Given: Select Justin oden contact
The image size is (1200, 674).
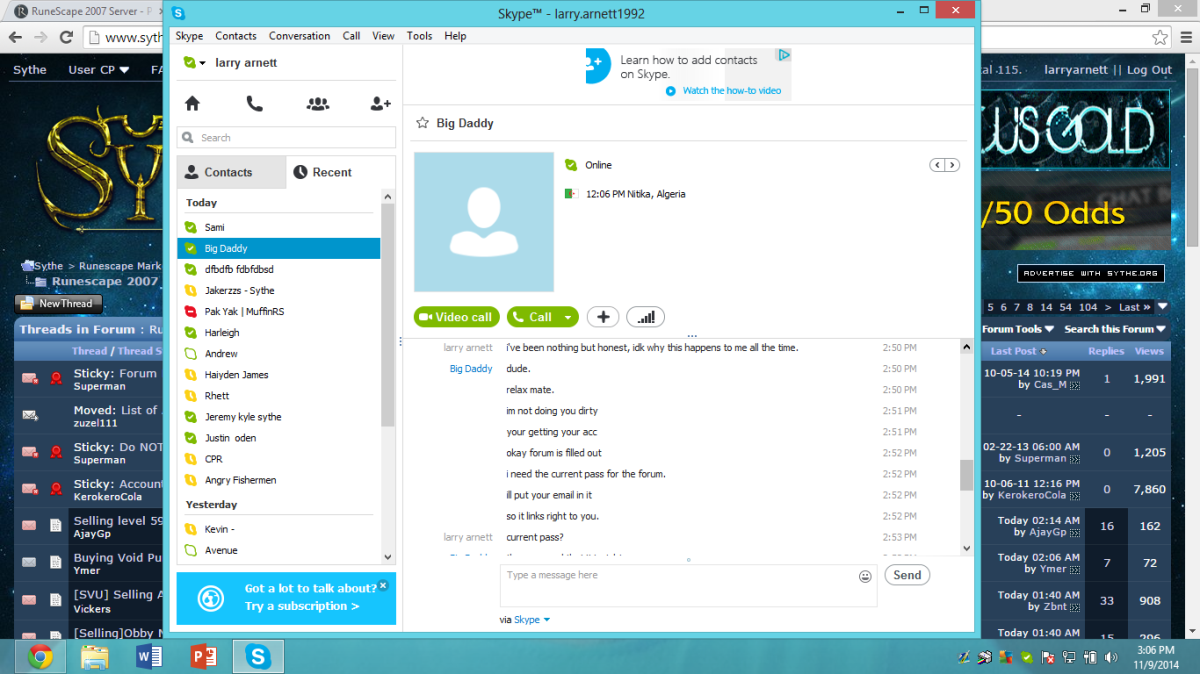Looking at the screenshot, I should [279, 437].
